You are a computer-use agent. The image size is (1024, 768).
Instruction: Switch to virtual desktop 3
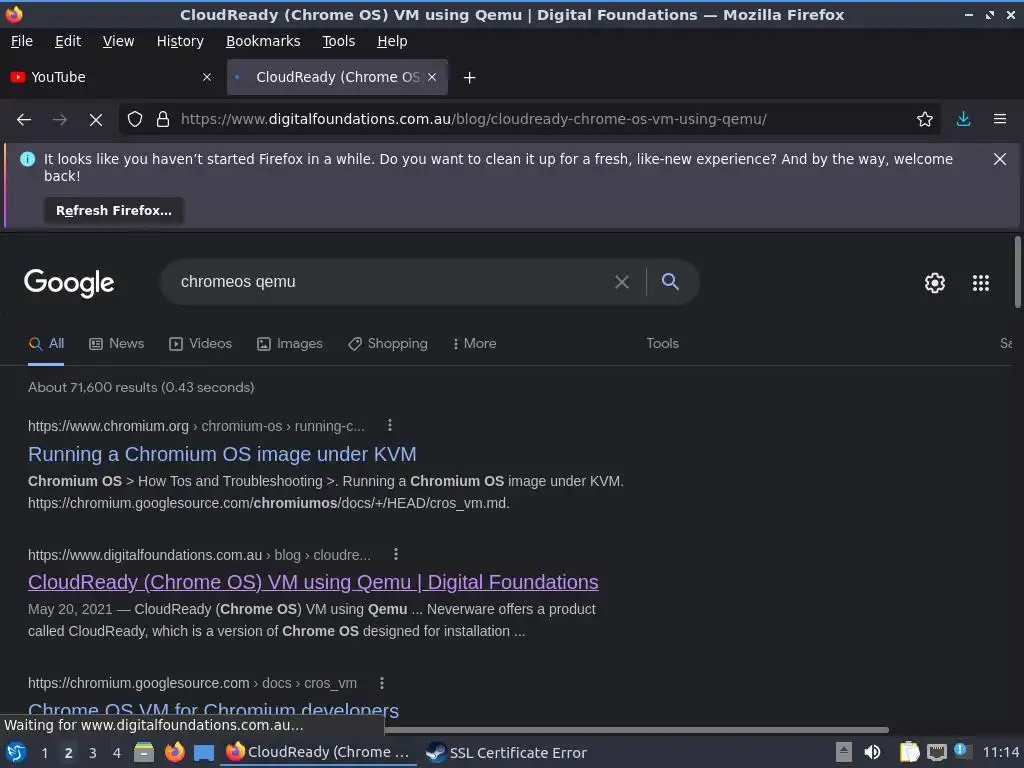[93, 753]
